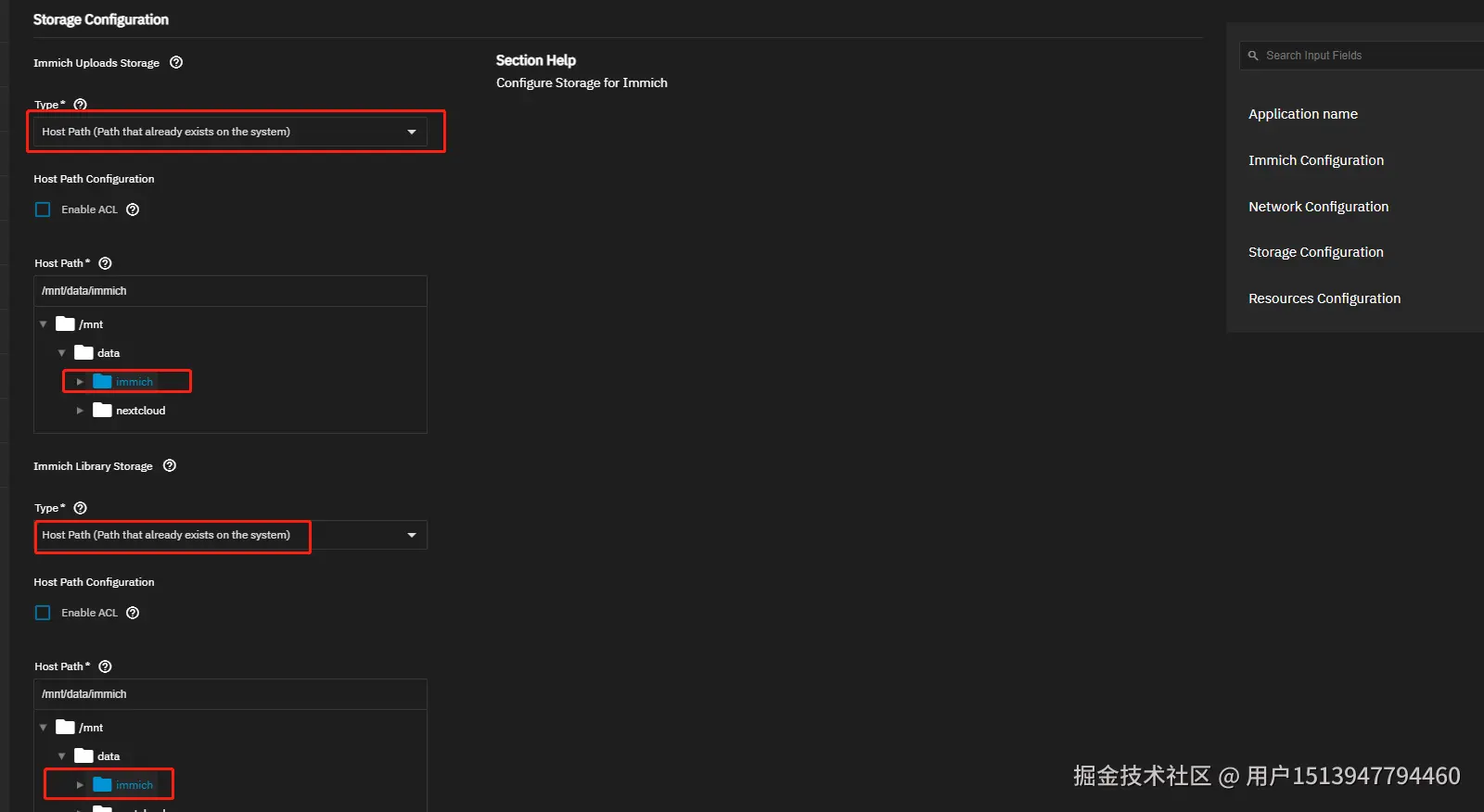The image size is (1484, 812).
Task: Click the Search Input Fields box
Action: [x=1362, y=56]
